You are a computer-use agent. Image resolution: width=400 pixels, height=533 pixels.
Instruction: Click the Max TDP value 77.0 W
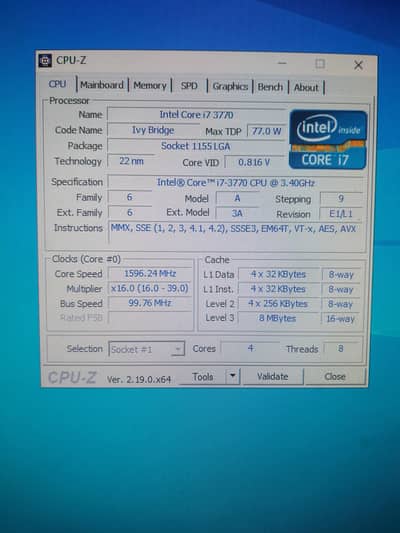coord(266,131)
